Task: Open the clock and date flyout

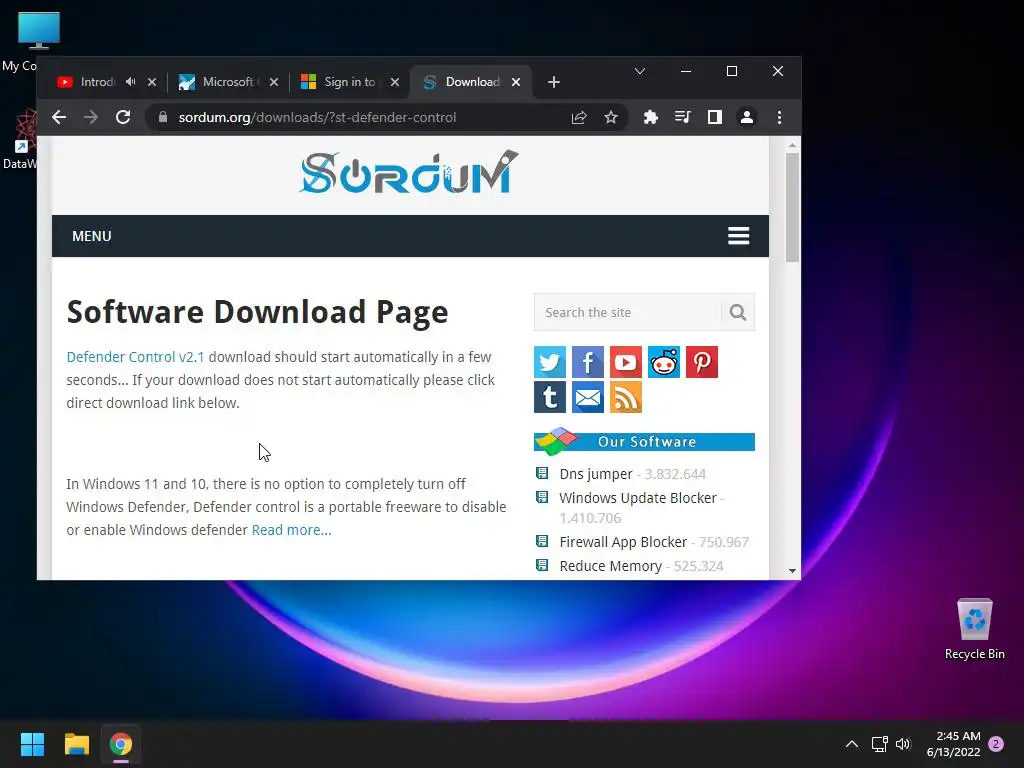Action: [953, 744]
